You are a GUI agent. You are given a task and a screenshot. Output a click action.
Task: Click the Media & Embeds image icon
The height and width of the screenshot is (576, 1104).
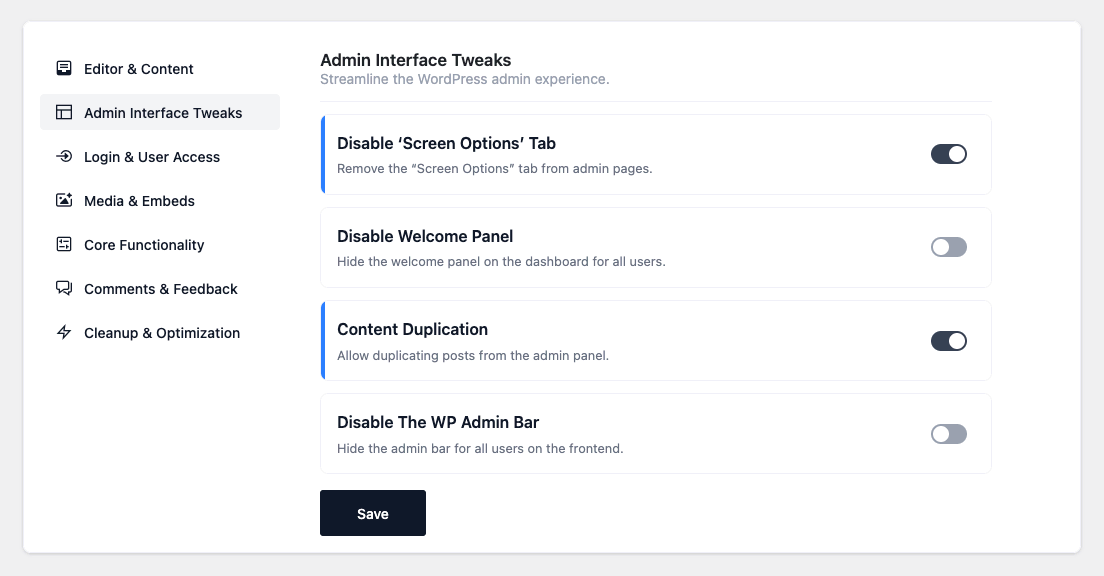click(x=64, y=201)
